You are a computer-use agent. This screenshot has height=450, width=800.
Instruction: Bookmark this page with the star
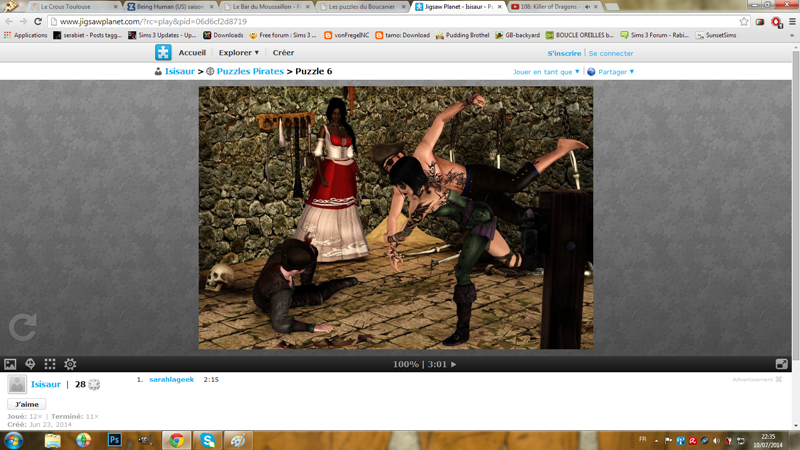click(x=744, y=21)
